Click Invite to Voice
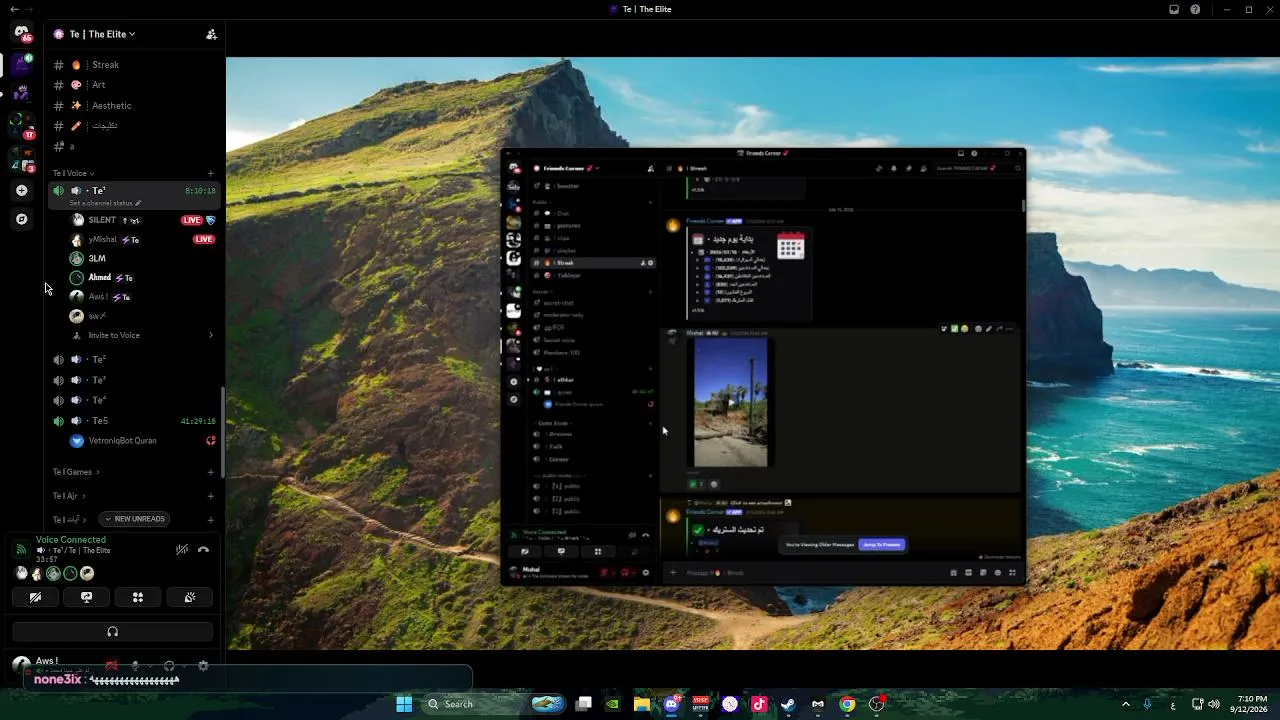The image size is (1280, 720). tap(114, 335)
